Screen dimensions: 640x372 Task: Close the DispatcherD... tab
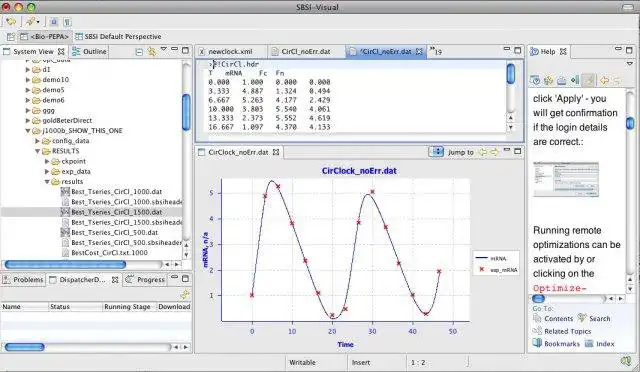pos(115,280)
